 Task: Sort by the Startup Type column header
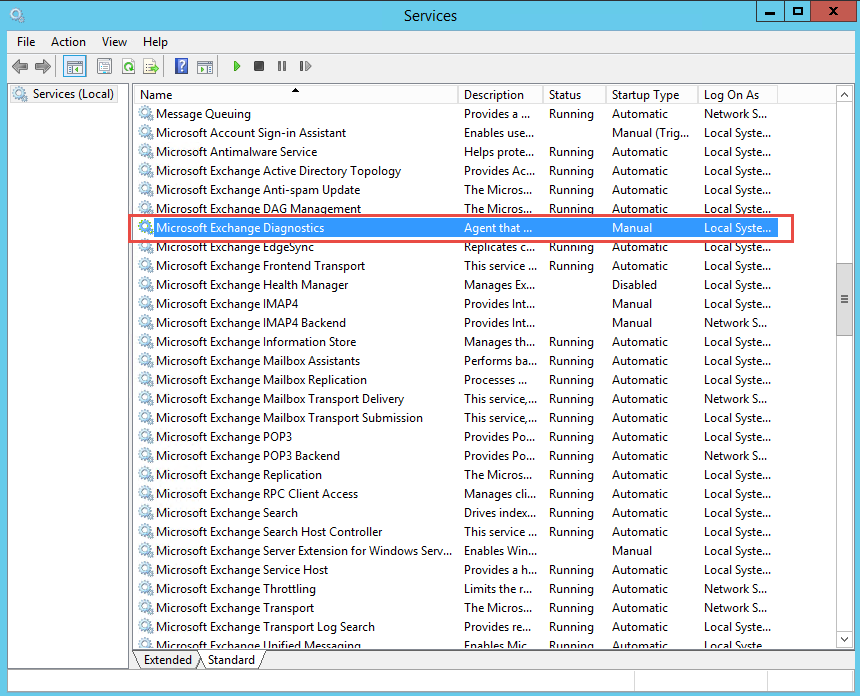coord(652,94)
